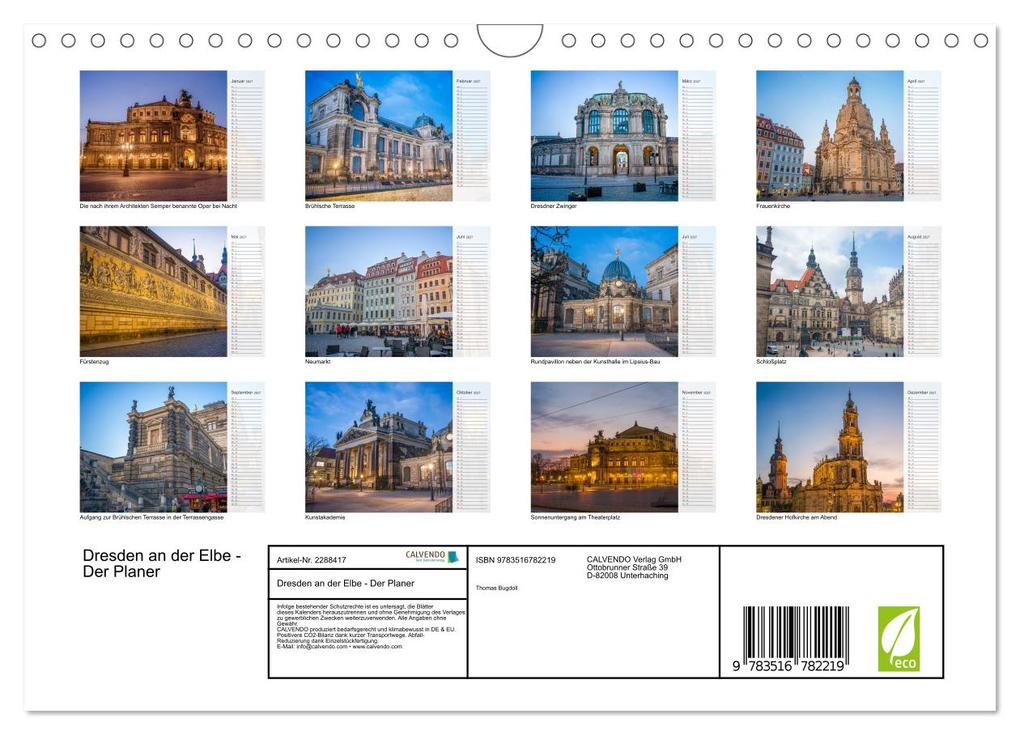Image resolution: width=1020 pixels, height=735 pixels.
Task: Click the caption 'Rundpavillon neben der Kunsthalle im Lipsius-Bau'
Action: (x=595, y=362)
